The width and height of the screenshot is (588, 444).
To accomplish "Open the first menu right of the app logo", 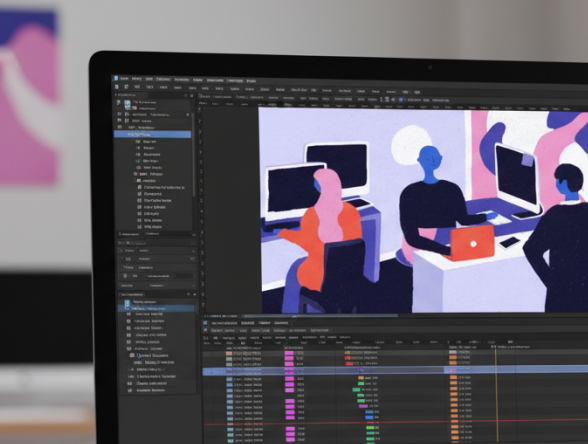I will pyautogui.click(x=124, y=79).
